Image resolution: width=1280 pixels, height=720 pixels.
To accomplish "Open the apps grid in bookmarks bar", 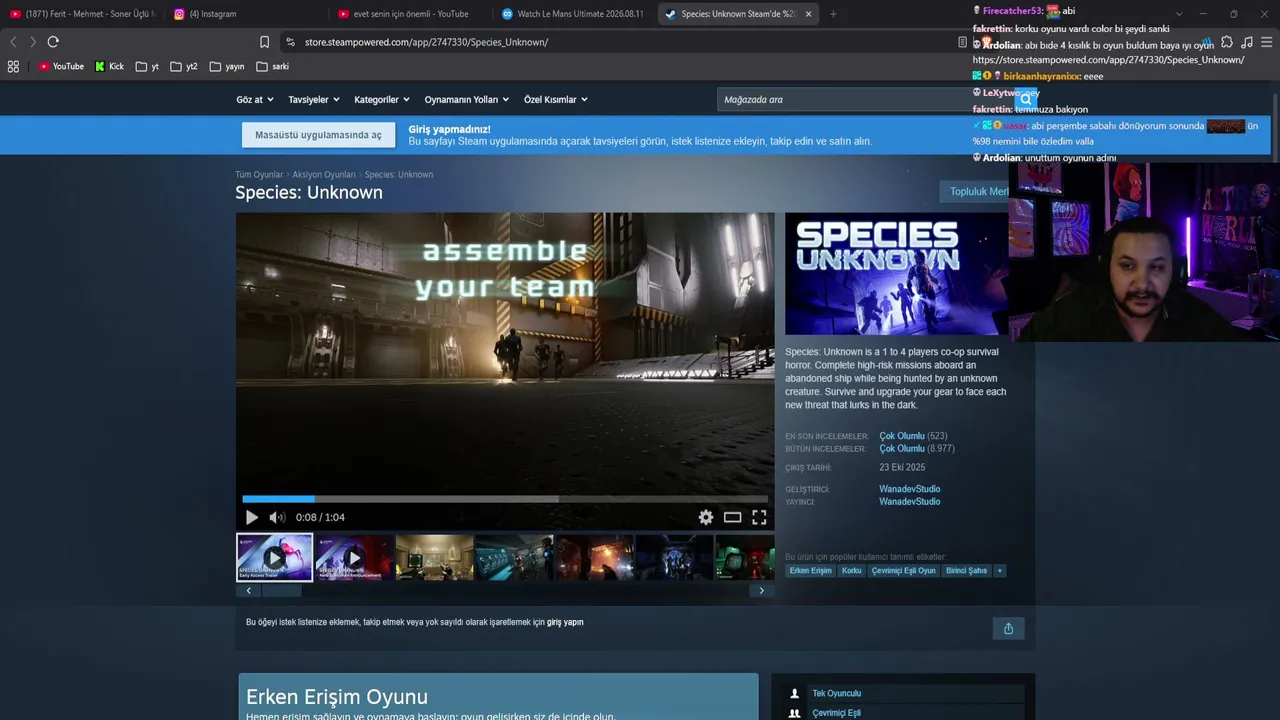I will 13,67.
